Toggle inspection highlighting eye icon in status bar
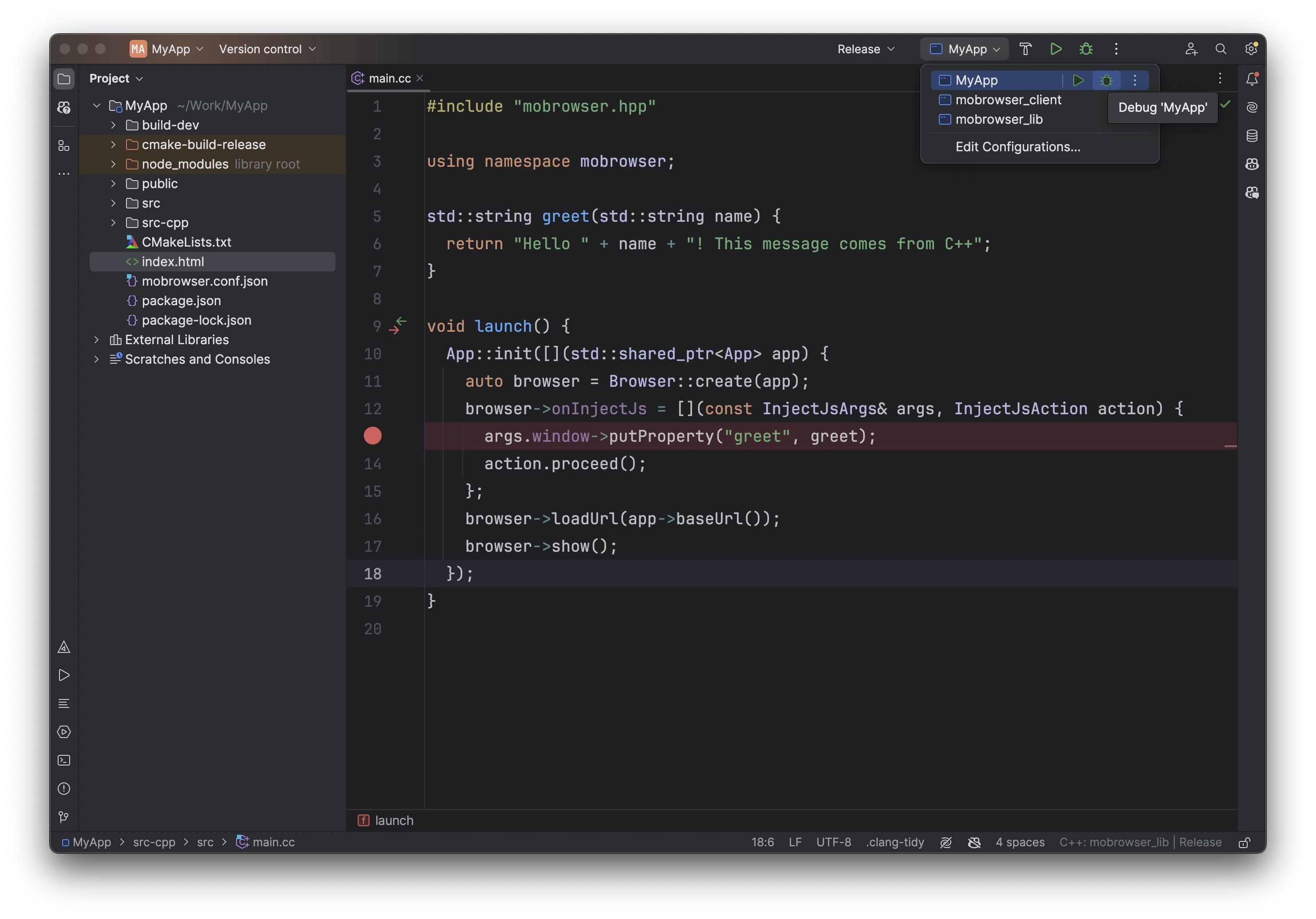The height and width of the screenshot is (919, 1316). click(946, 842)
